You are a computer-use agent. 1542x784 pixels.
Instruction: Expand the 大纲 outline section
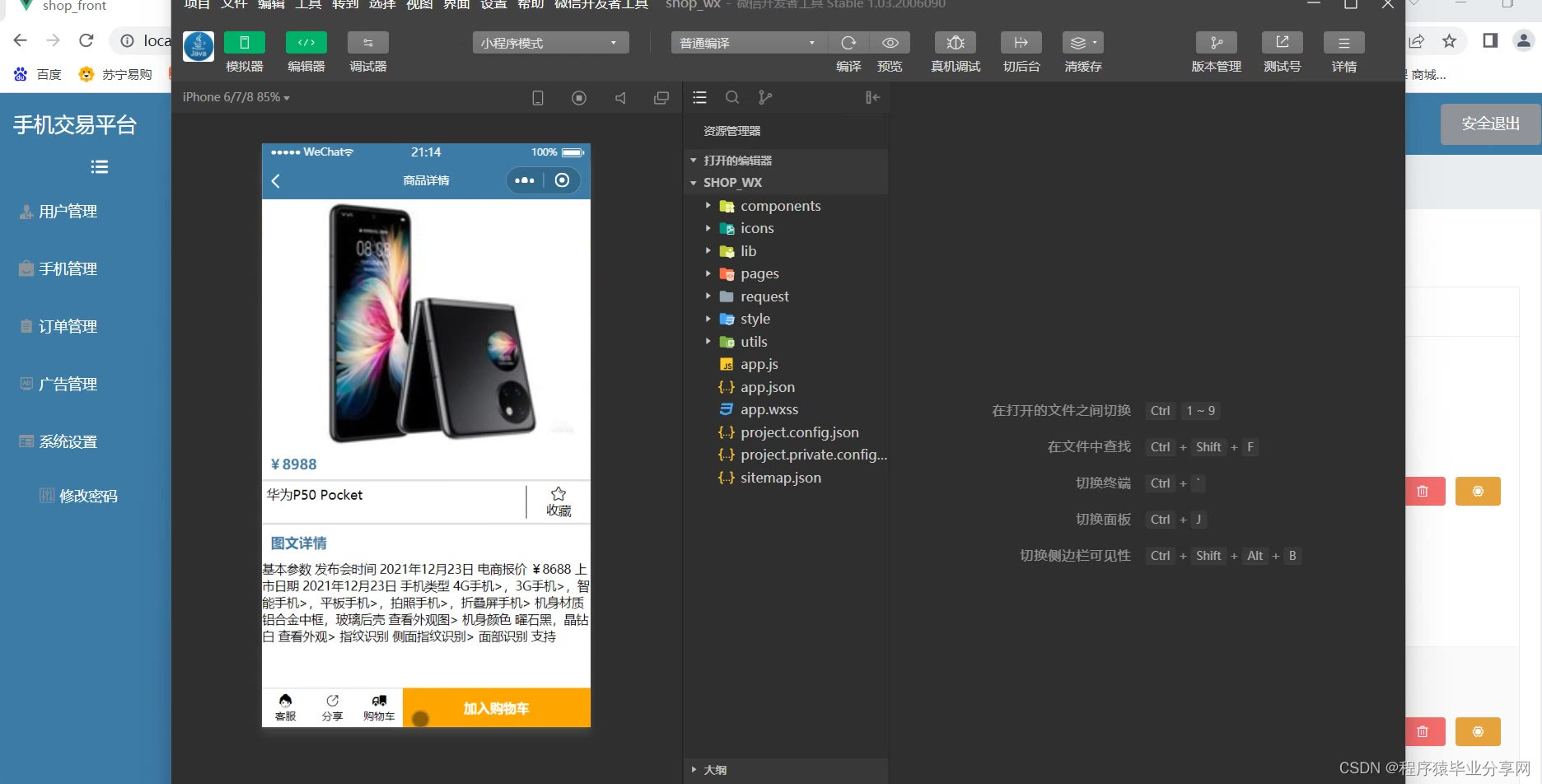(x=786, y=770)
